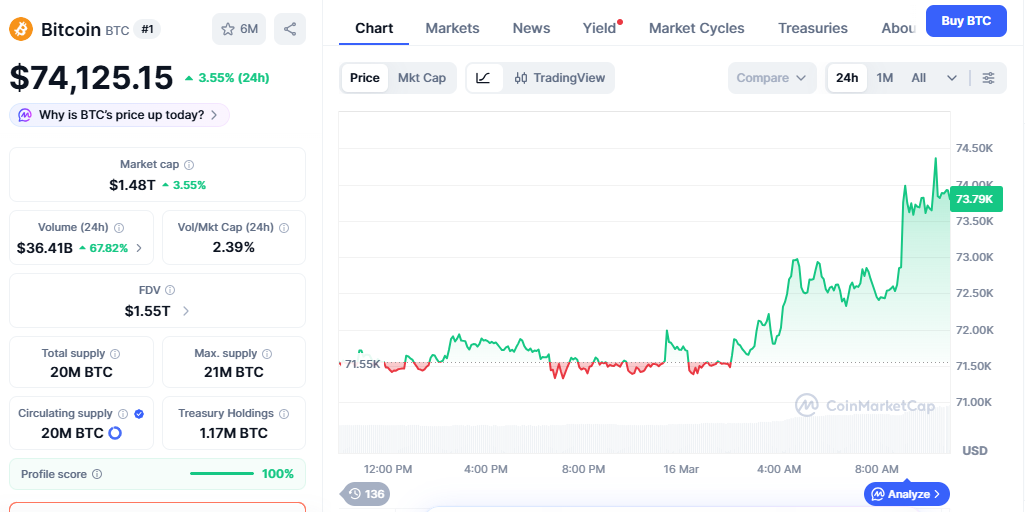
Task: Click info icon next to Profile score
Action: pos(97,474)
